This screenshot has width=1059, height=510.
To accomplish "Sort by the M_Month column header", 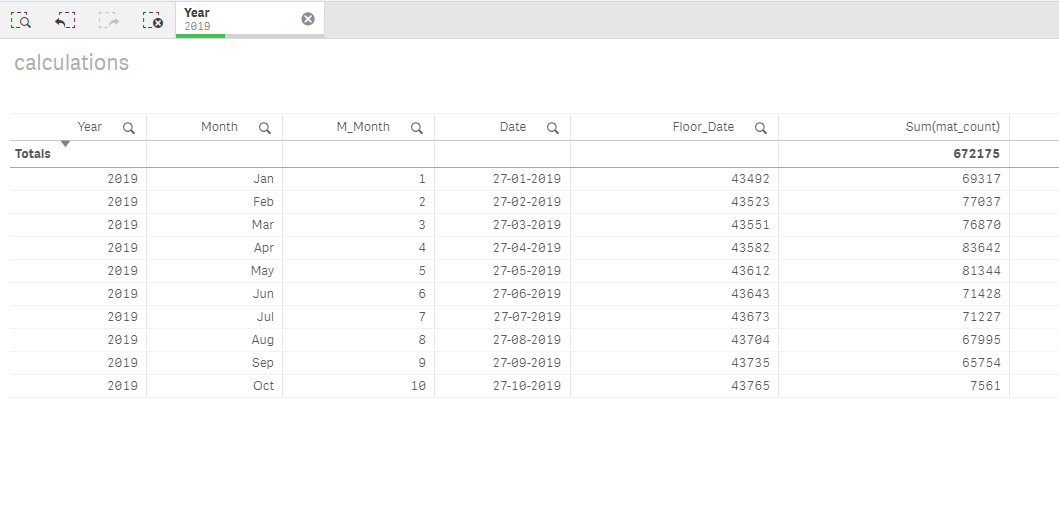I will pos(363,127).
